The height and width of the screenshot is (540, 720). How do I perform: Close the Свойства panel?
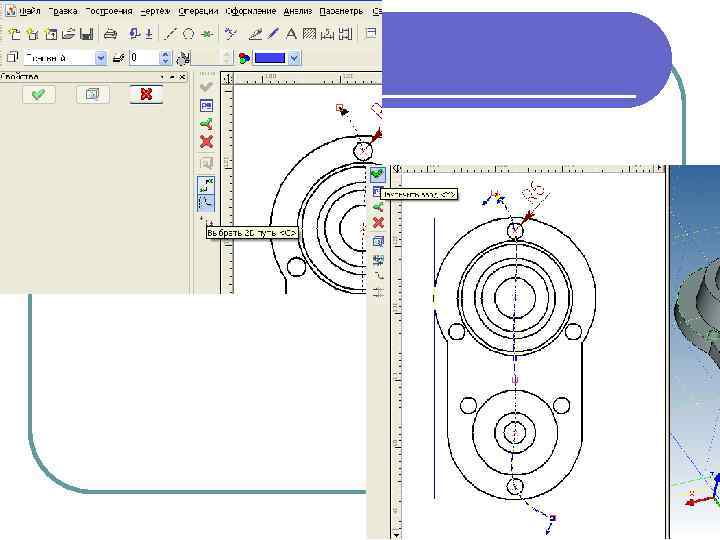click(x=183, y=77)
